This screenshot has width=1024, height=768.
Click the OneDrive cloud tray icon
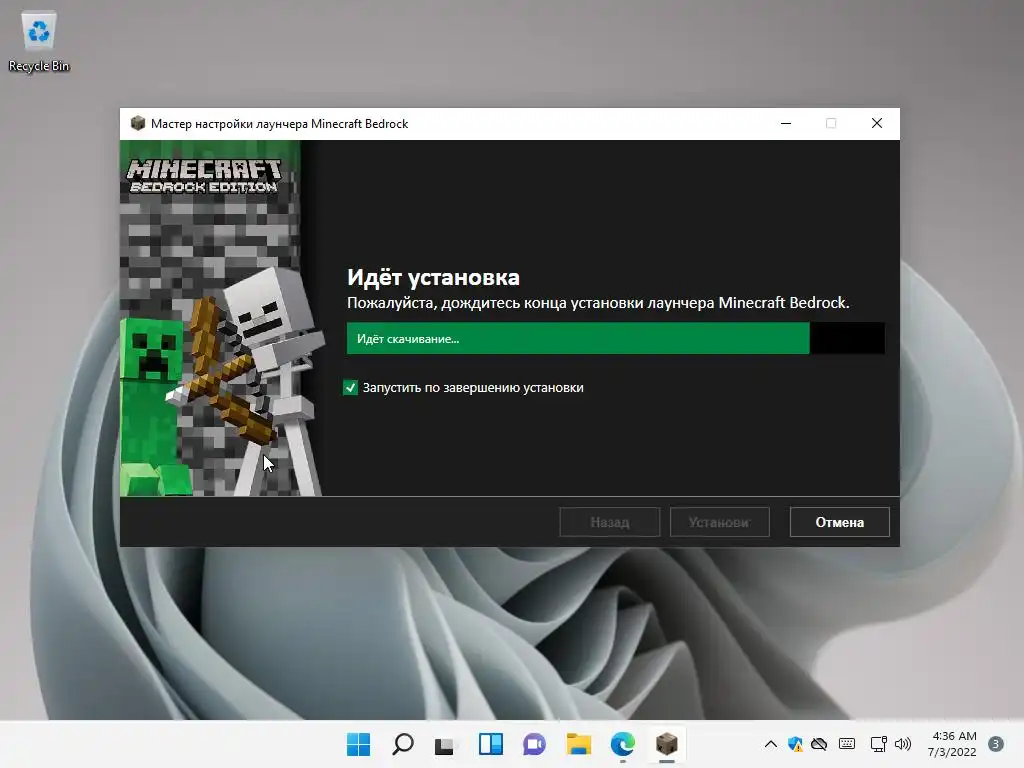coord(819,744)
